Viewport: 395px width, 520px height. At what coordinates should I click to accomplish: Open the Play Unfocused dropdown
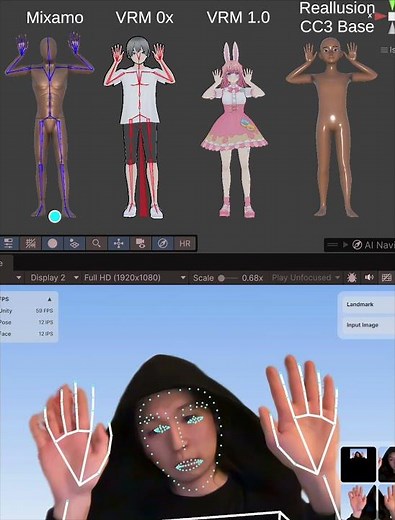(x=305, y=278)
